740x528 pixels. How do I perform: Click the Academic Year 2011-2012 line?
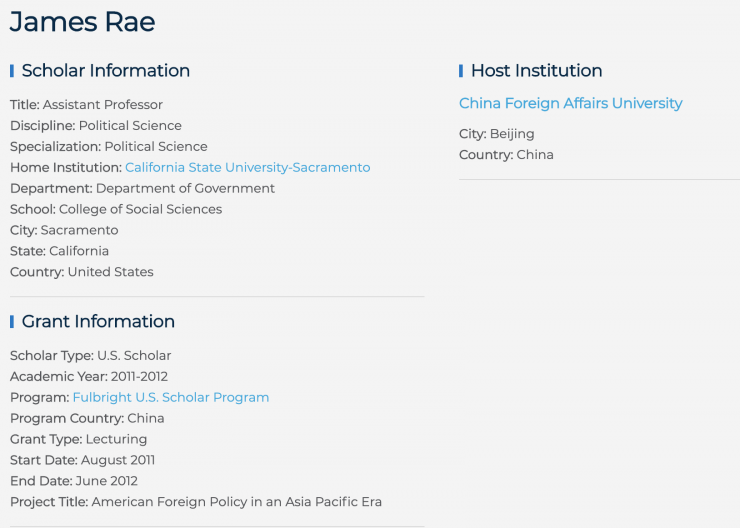point(89,376)
